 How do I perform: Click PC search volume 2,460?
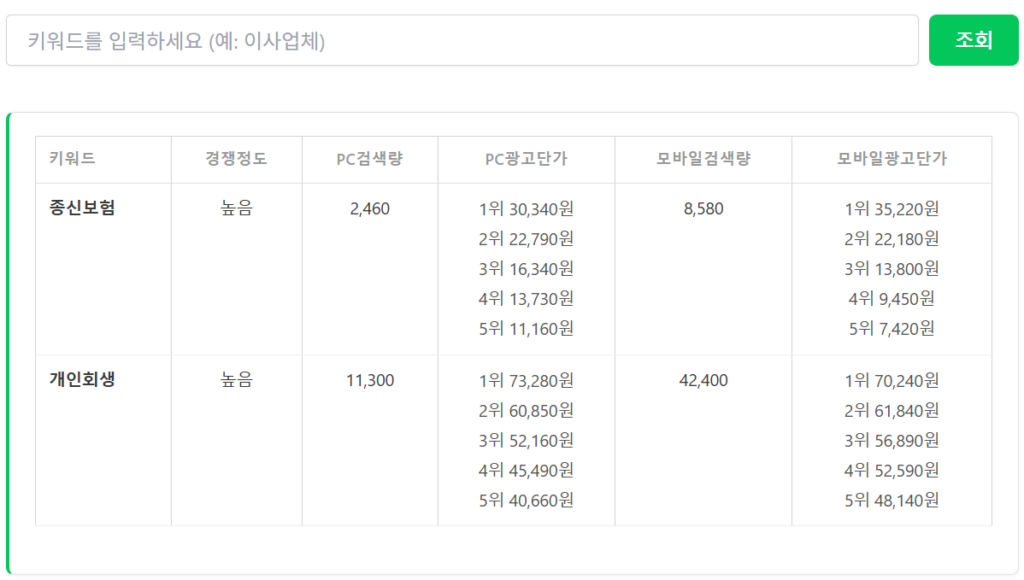pos(370,208)
